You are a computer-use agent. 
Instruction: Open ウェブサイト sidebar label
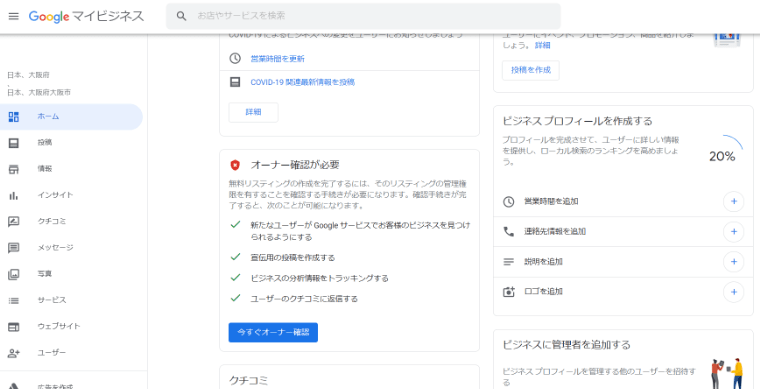(x=59, y=326)
